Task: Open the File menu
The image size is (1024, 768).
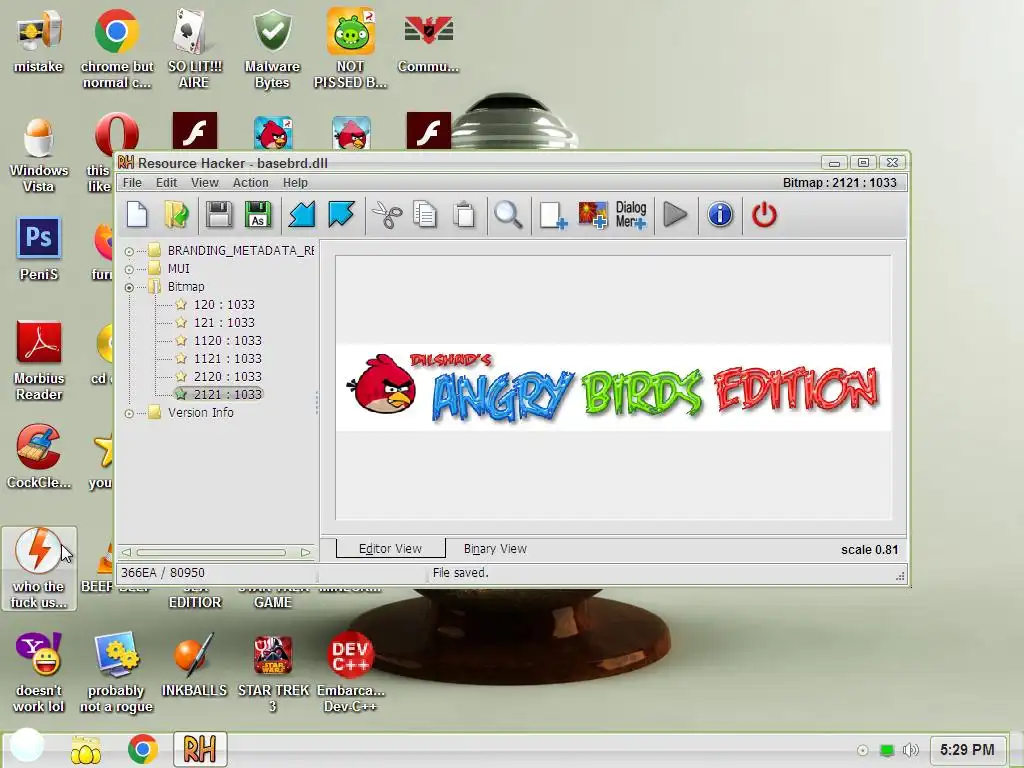Action: tap(132, 183)
